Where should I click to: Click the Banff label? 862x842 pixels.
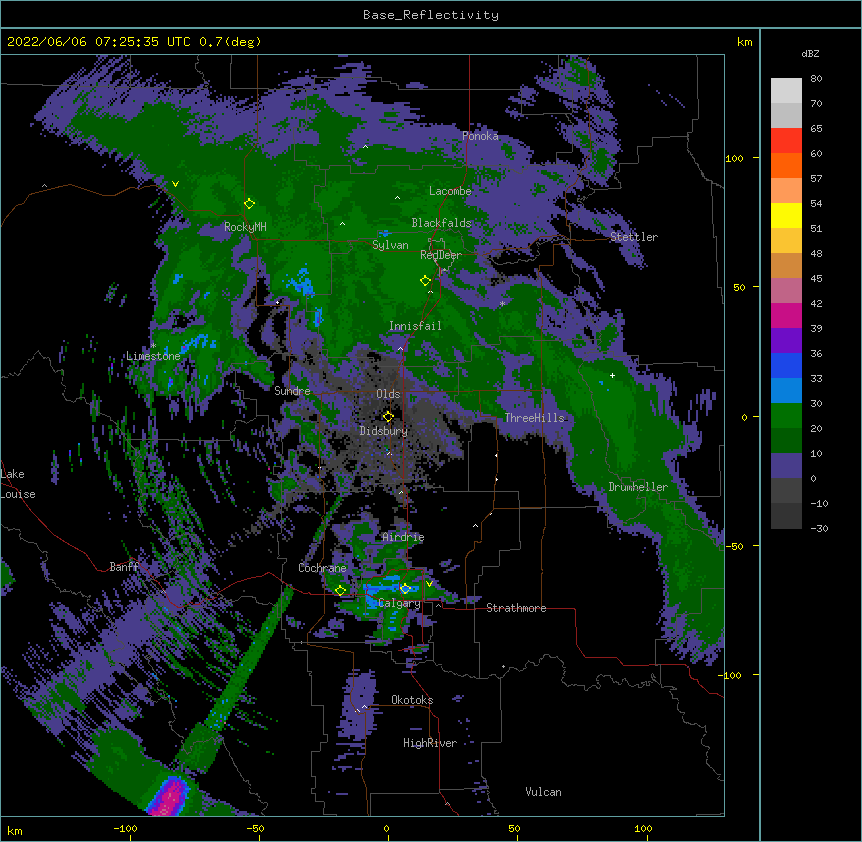point(124,567)
